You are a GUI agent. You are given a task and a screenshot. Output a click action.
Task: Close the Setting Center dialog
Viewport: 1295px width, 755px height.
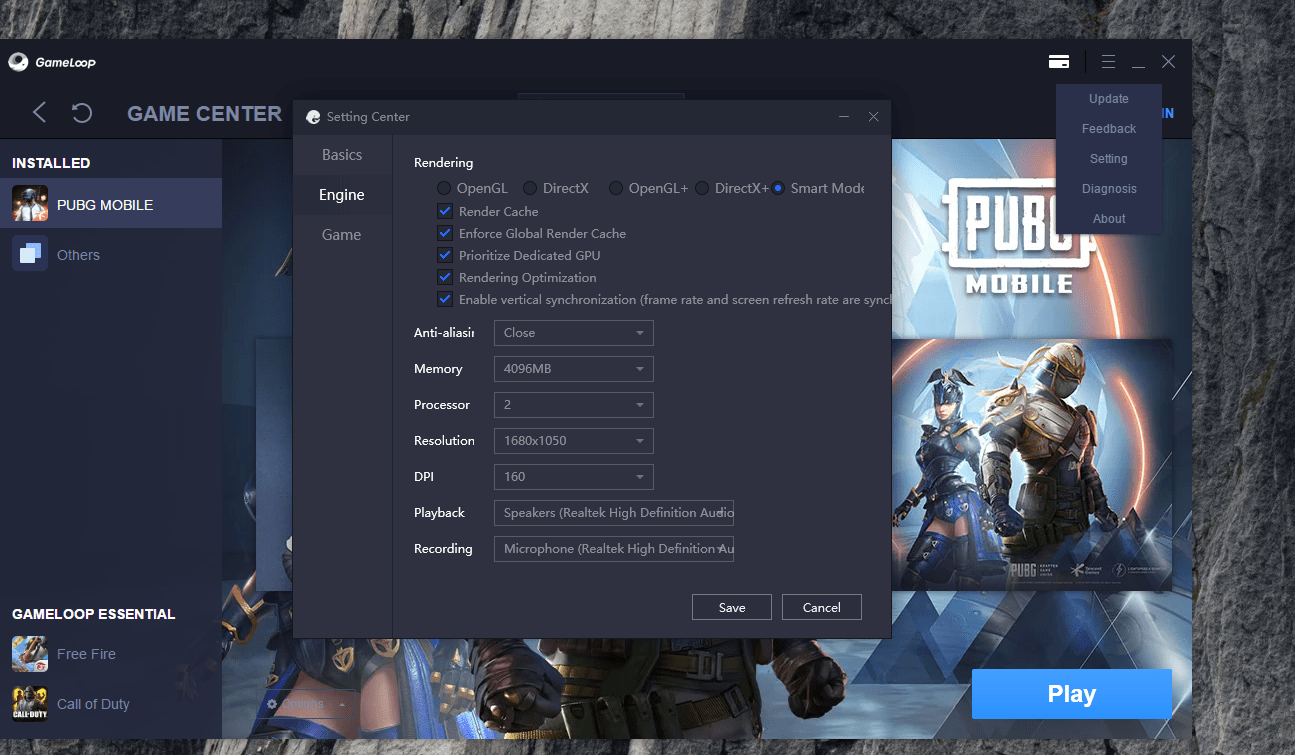[873, 117]
